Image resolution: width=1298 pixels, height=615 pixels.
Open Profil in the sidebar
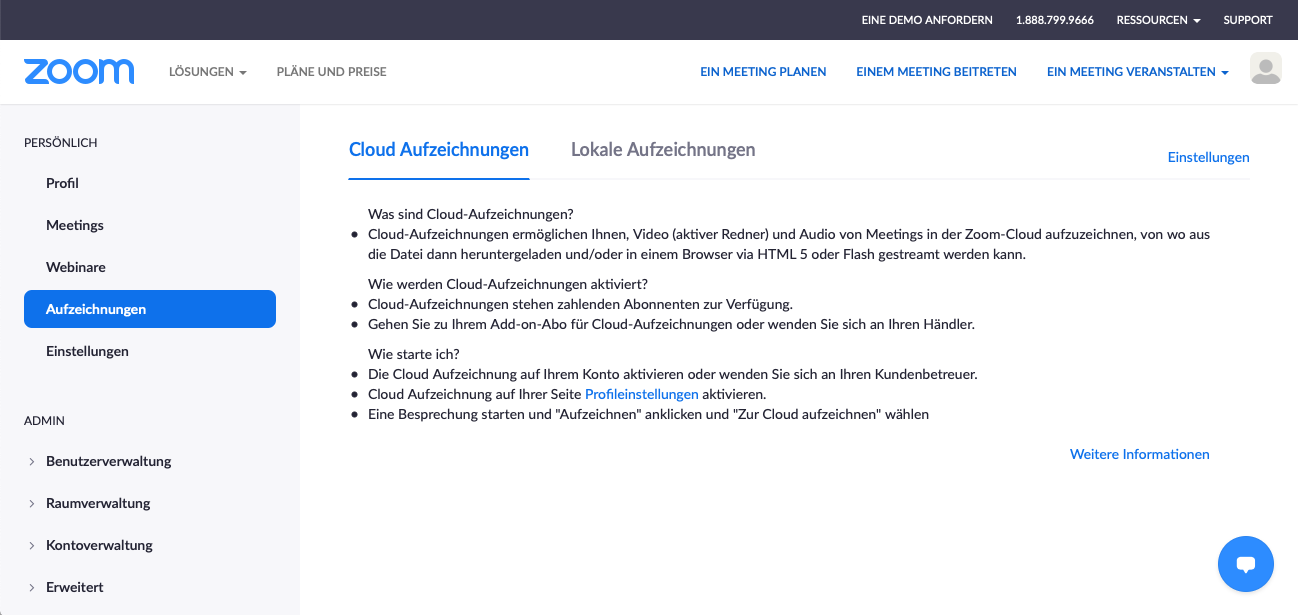click(x=61, y=183)
